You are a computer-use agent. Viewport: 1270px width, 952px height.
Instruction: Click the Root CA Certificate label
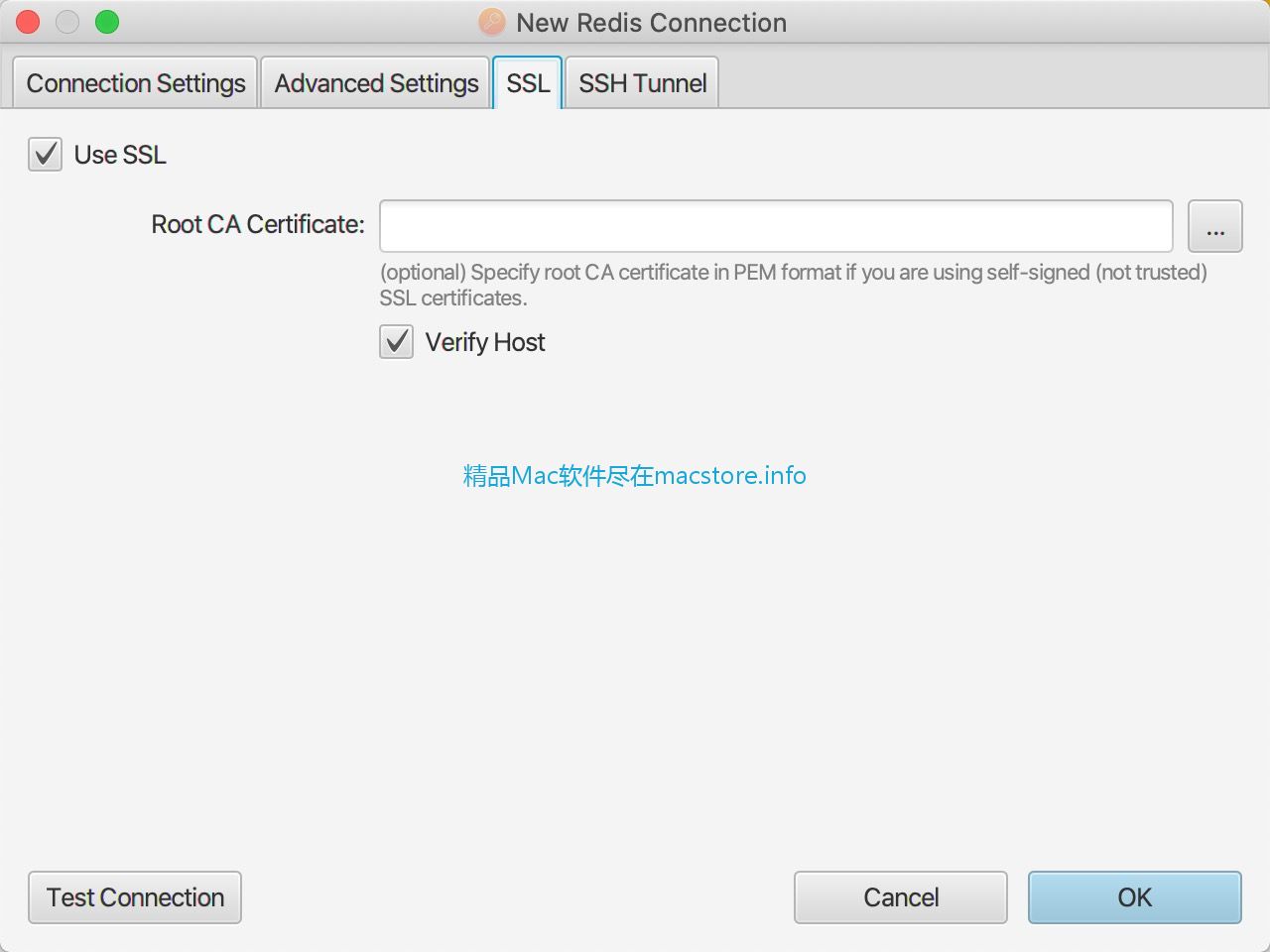[258, 225]
